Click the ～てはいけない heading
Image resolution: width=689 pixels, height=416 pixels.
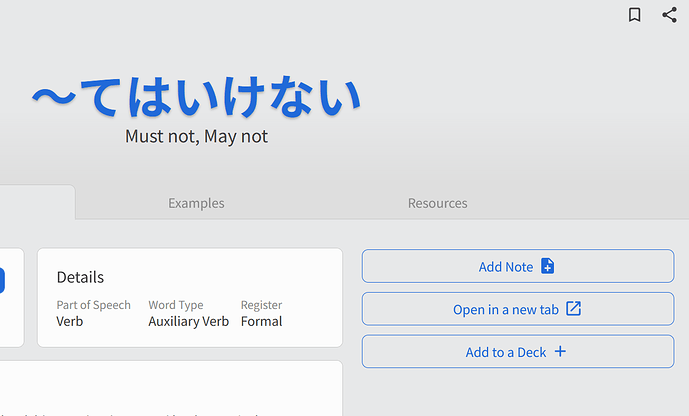(x=196, y=97)
